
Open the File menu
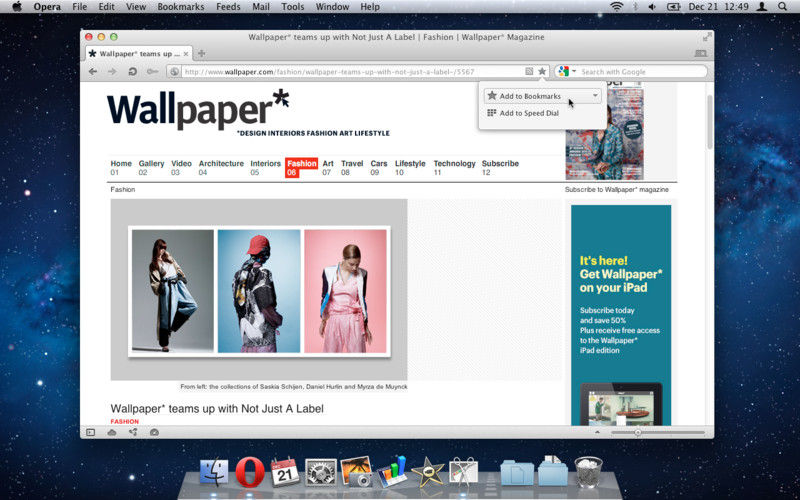[x=80, y=7]
